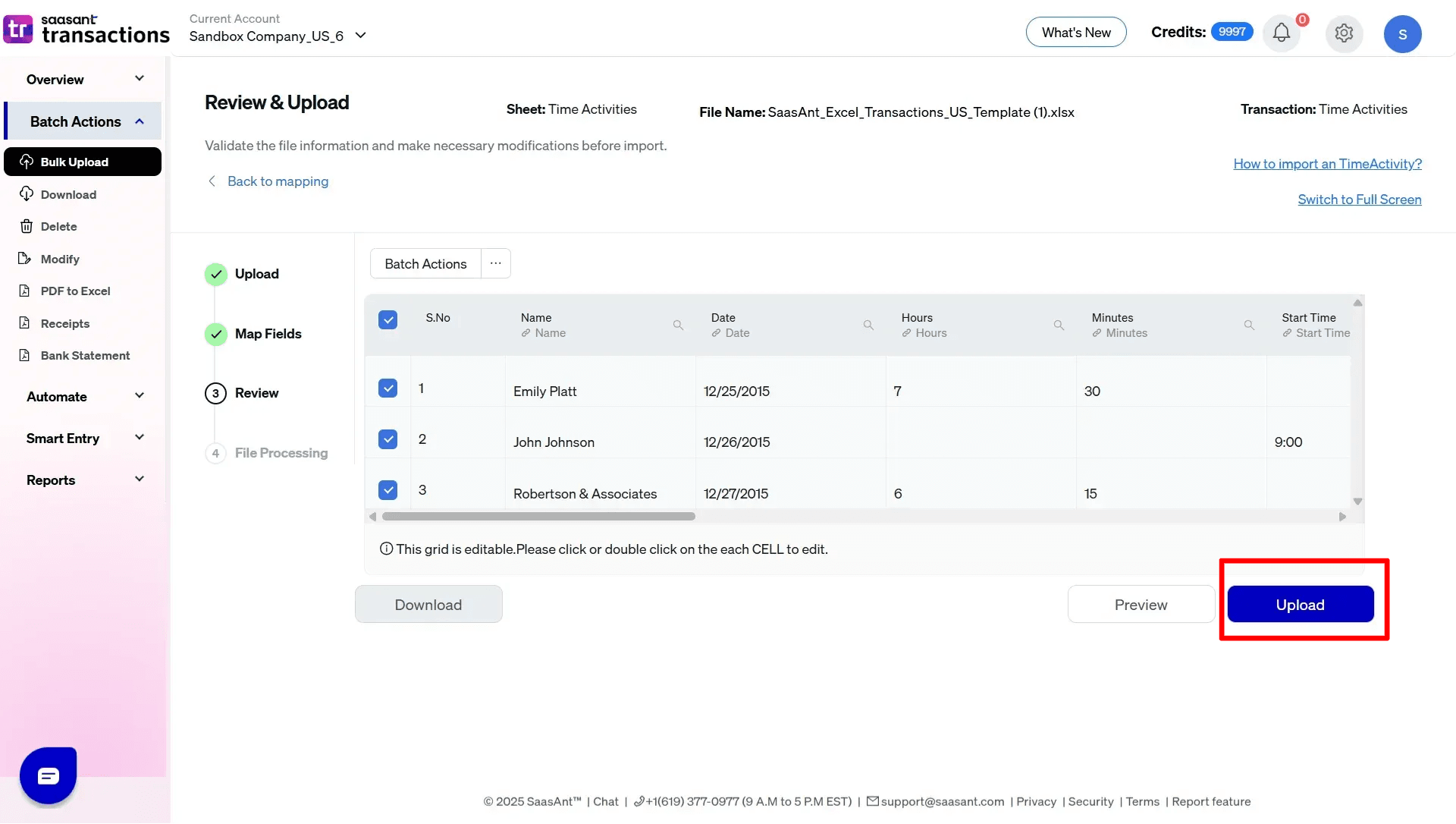Viewport: 1456px width, 824px height.
Task: Expand the Reports sidebar section
Action: pos(85,480)
